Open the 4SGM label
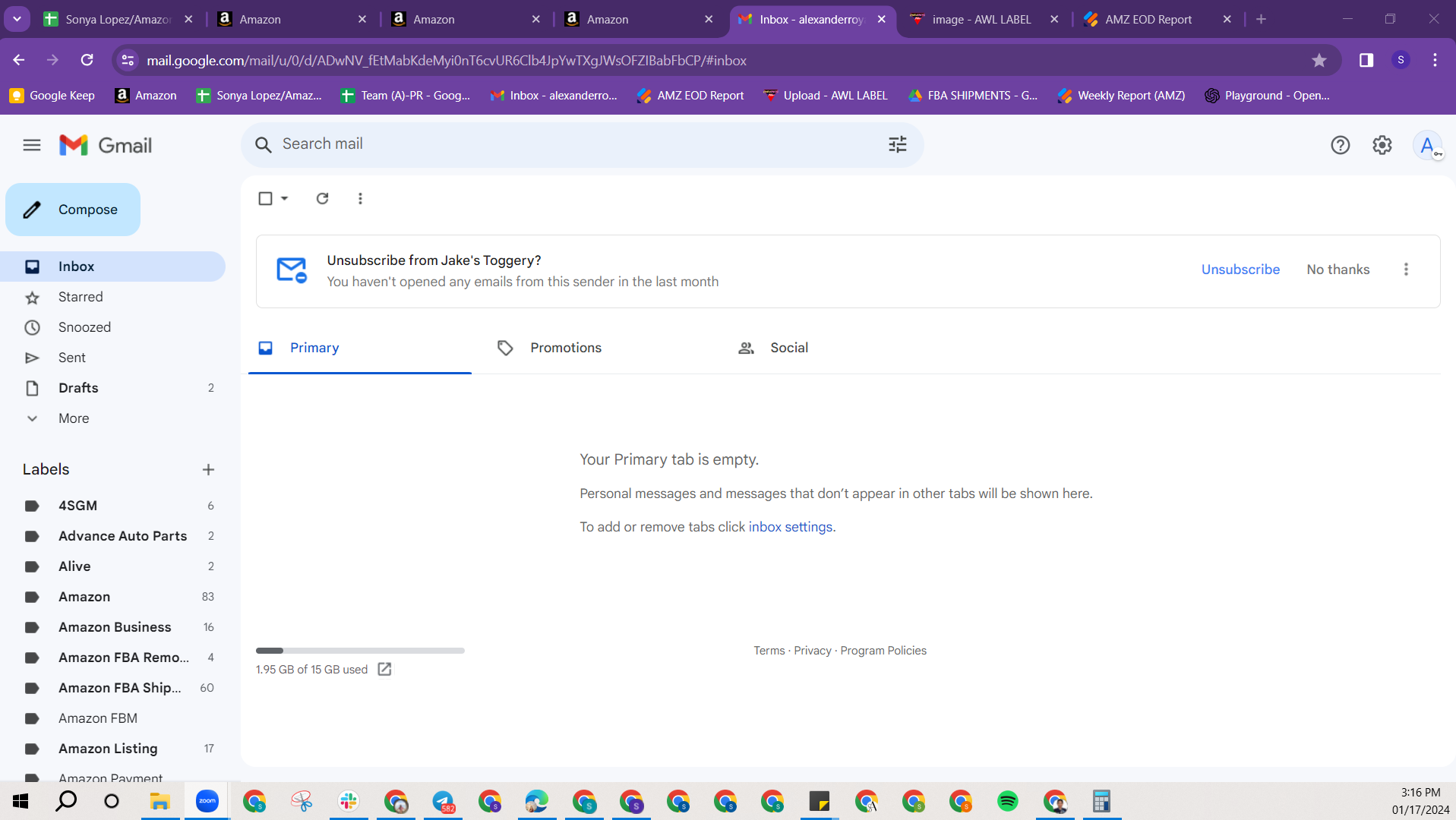This screenshot has height=820, width=1456. point(112,506)
